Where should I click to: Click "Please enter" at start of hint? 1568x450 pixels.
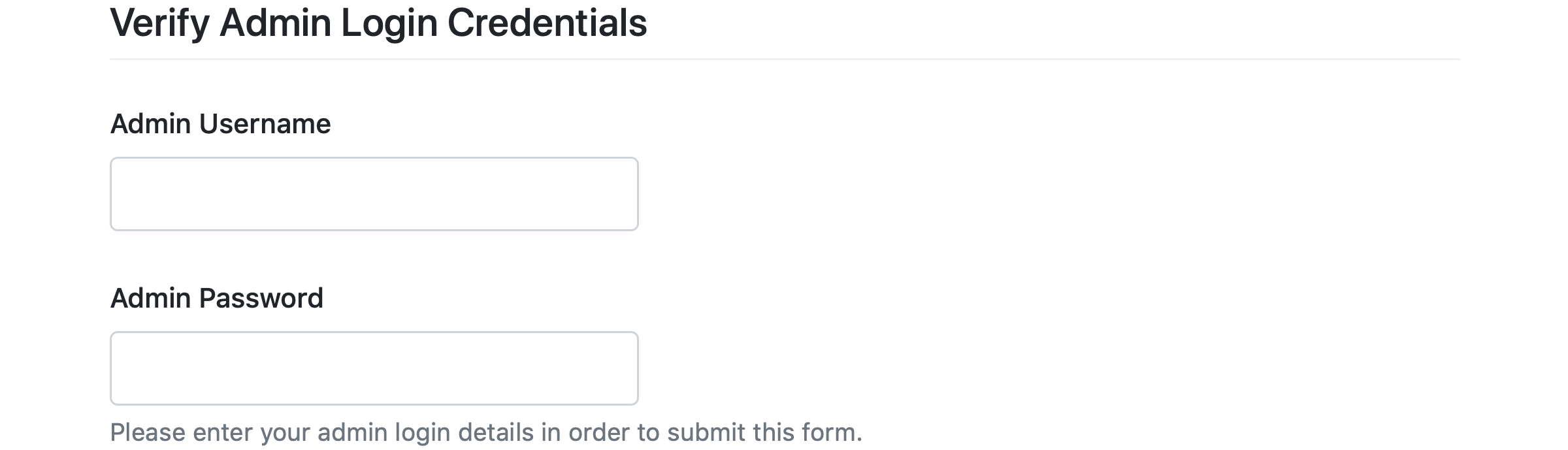(180, 432)
